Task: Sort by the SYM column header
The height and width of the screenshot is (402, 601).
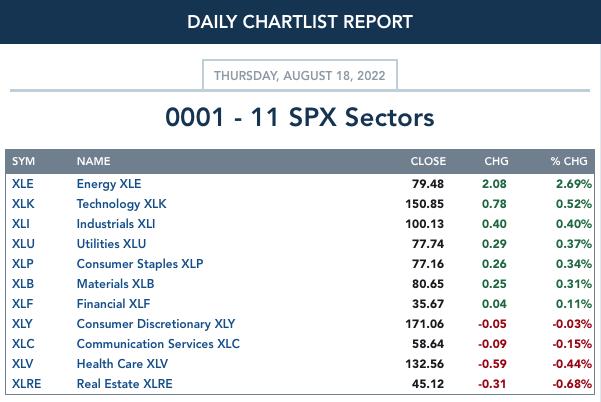Action: point(23,161)
